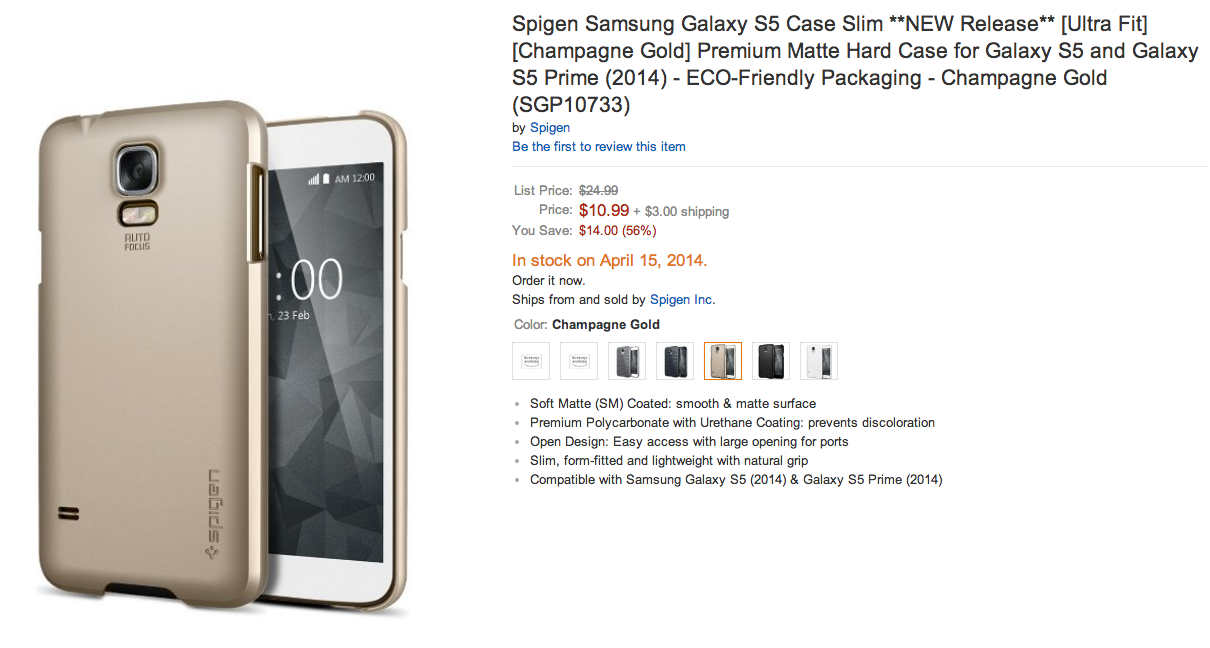Click the crossed-out $24.99 list price

(x=598, y=190)
